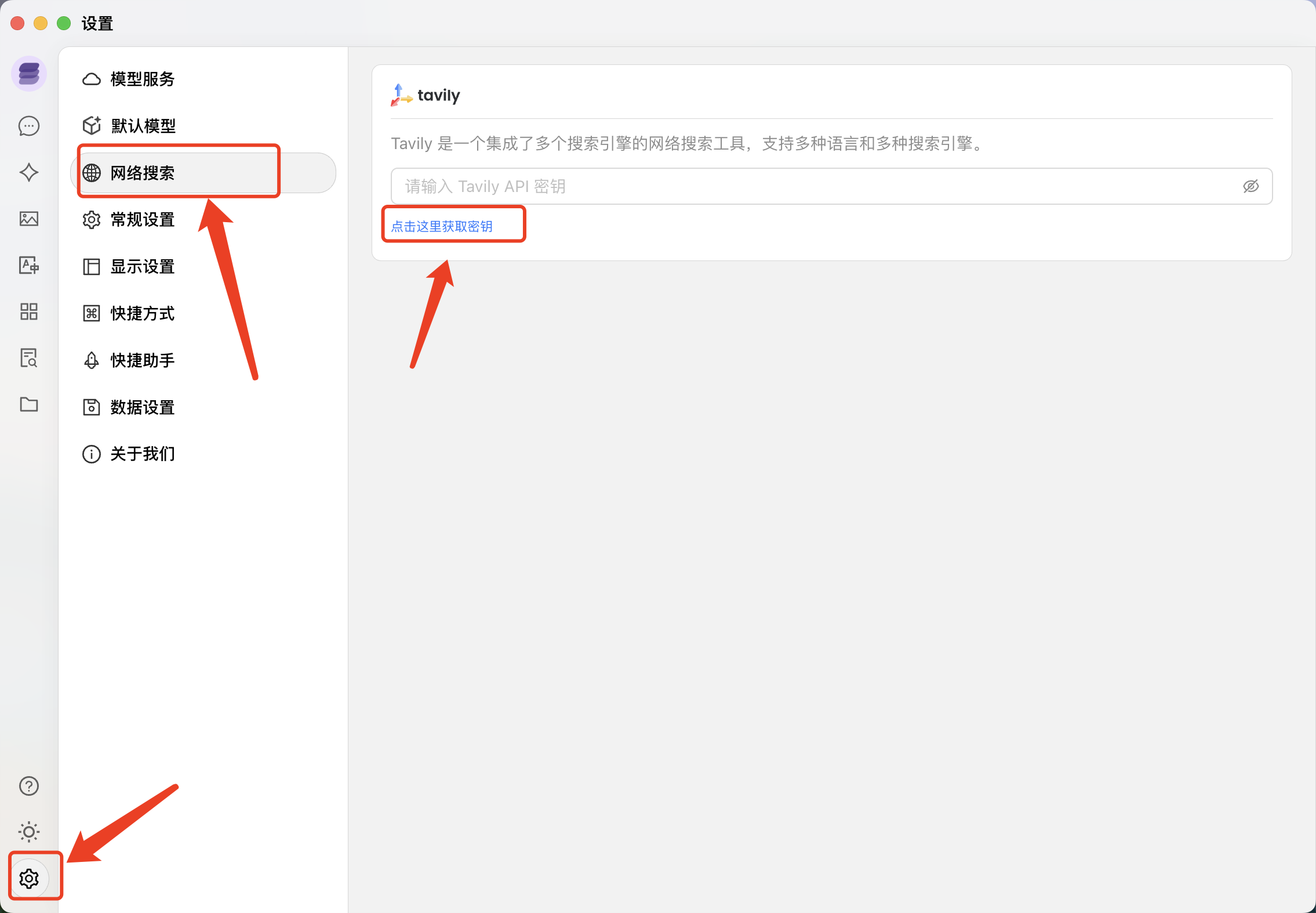Image resolution: width=1316 pixels, height=913 pixels.
Task: Click the help question mark icon
Action: pos(29,786)
